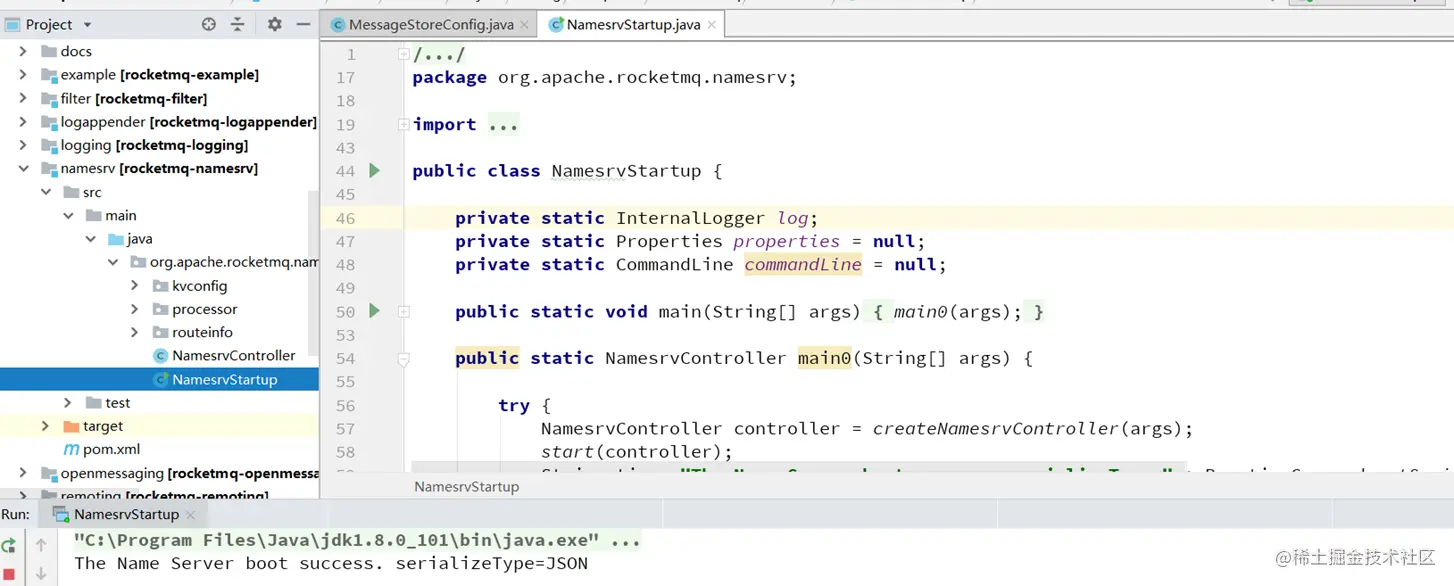The width and height of the screenshot is (1454, 586).
Task: Close the MessageStoreConfig.java tab
Action: click(524, 25)
